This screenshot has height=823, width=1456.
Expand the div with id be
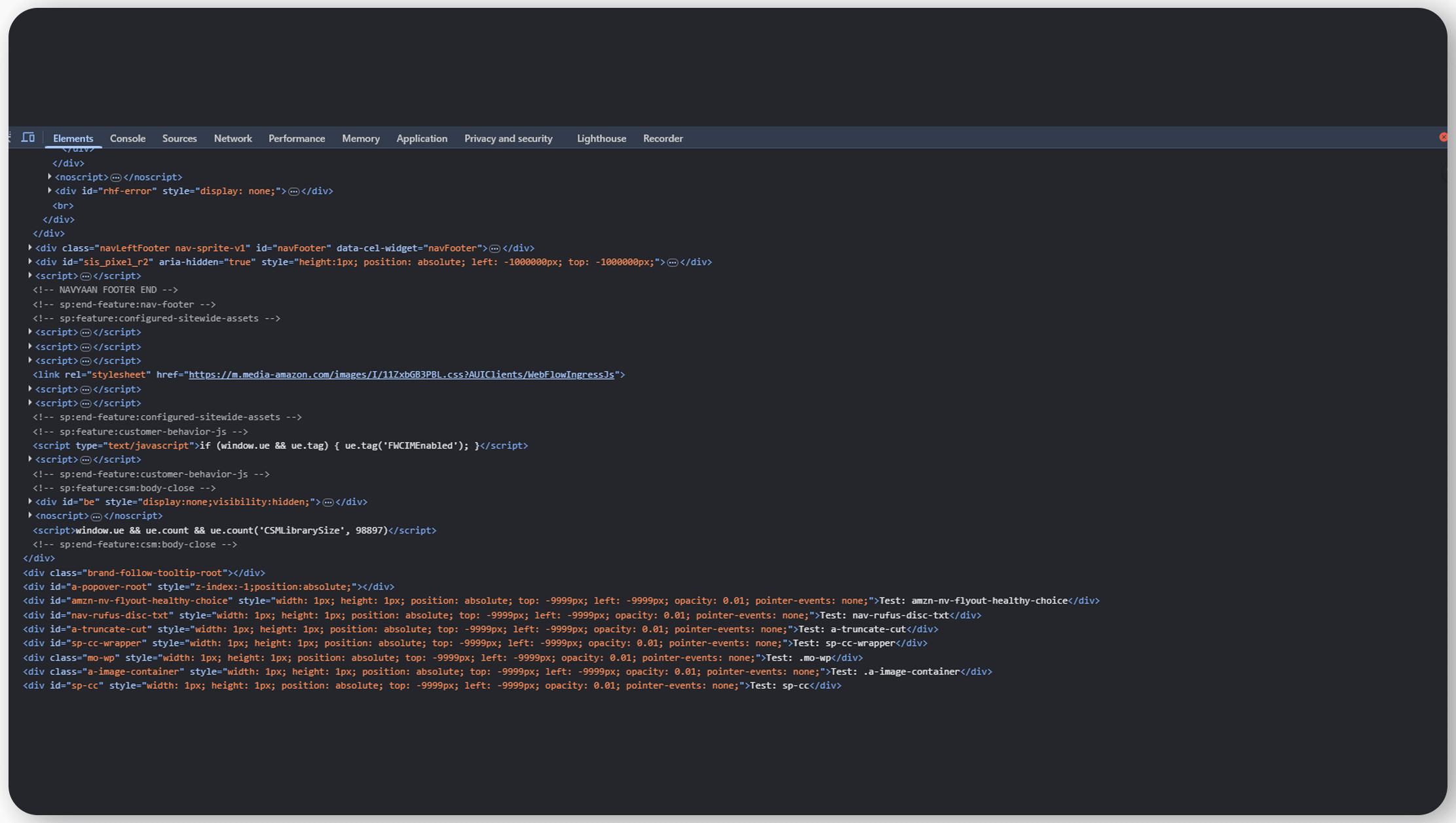30,502
